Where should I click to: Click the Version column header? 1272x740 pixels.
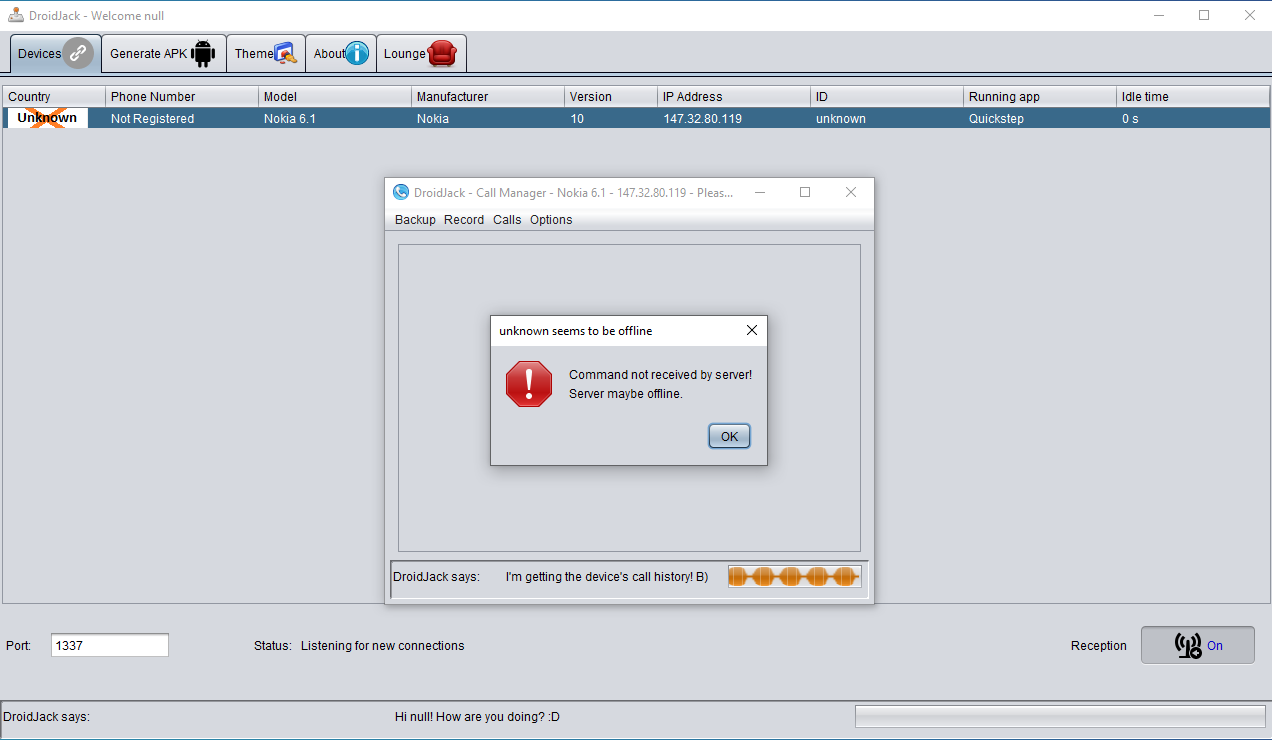point(610,97)
